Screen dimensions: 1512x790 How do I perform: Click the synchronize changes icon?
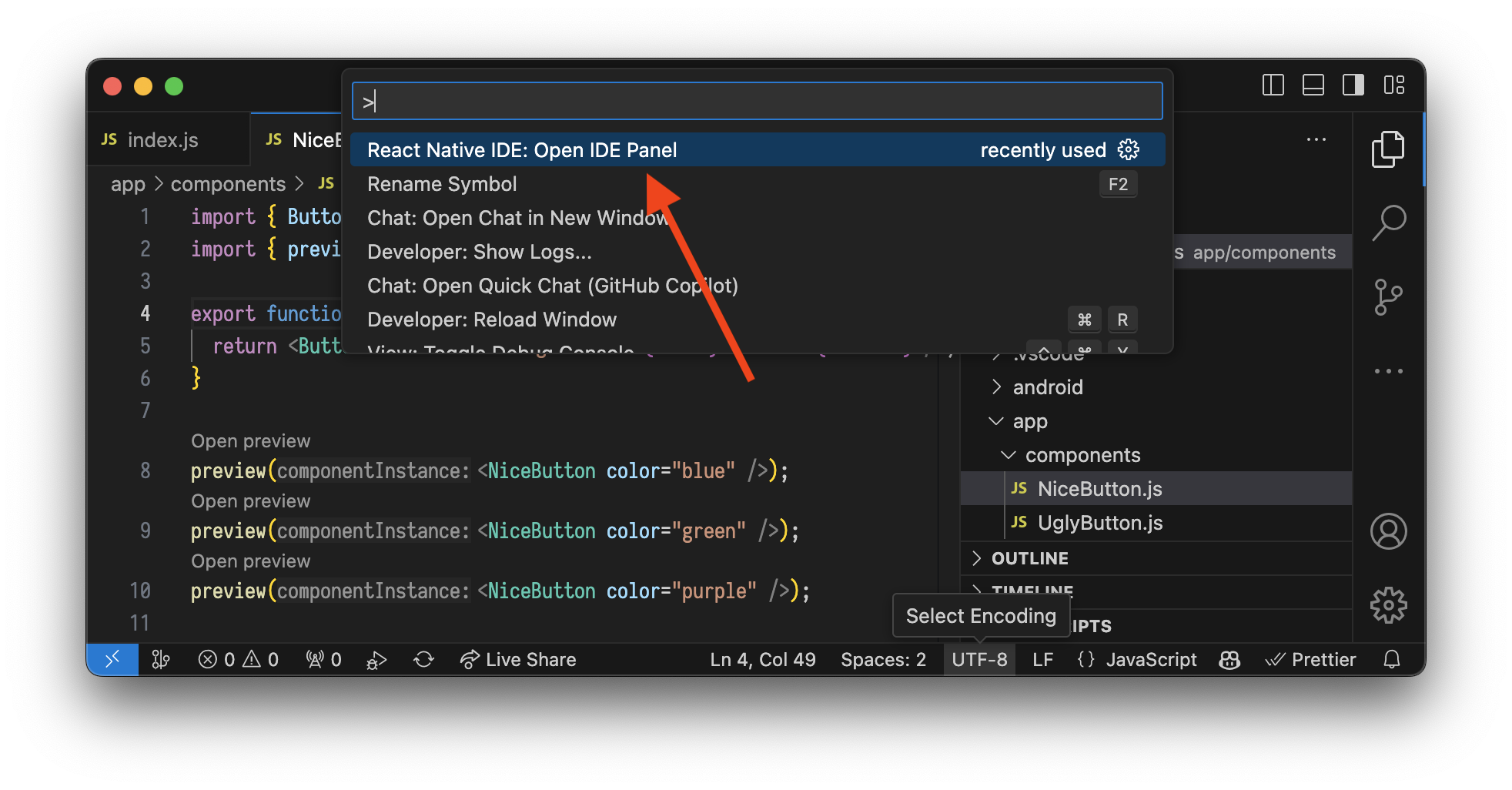point(423,659)
